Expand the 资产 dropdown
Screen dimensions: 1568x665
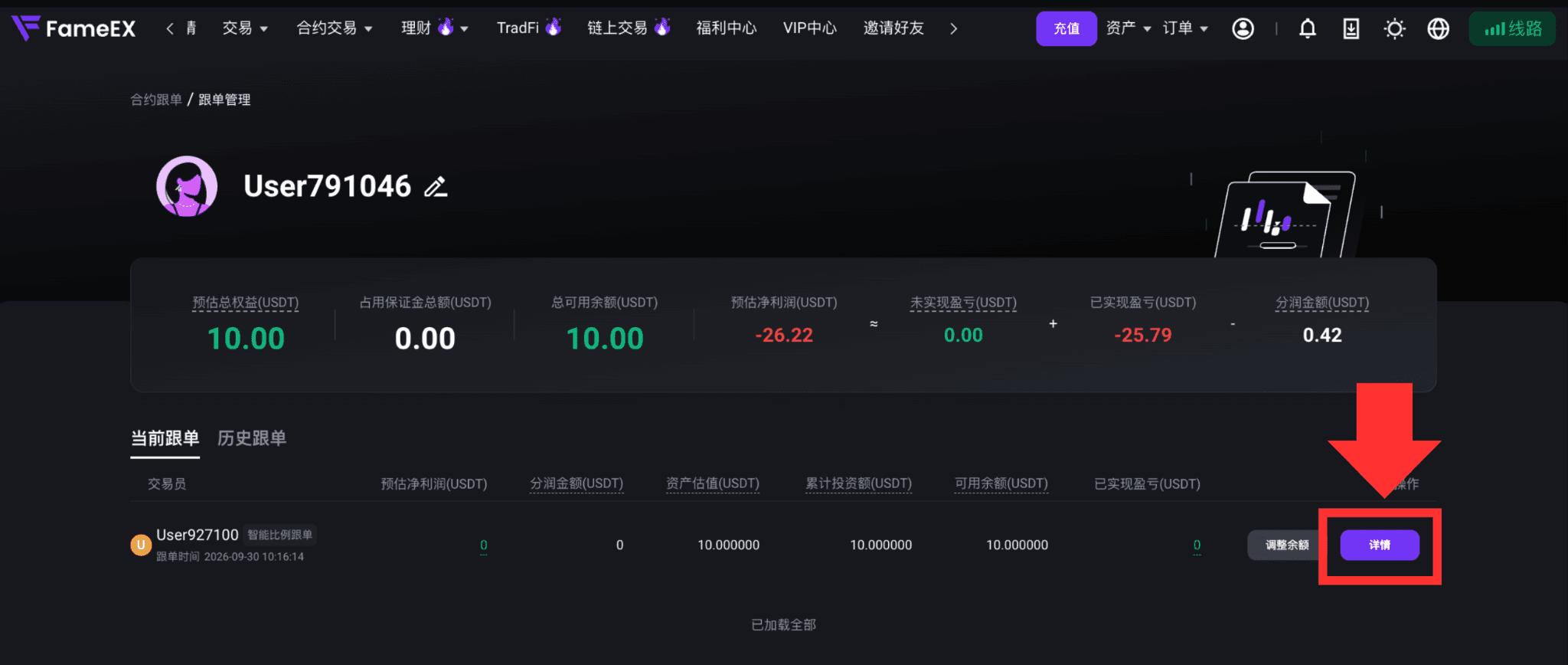pyautogui.click(x=1129, y=28)
